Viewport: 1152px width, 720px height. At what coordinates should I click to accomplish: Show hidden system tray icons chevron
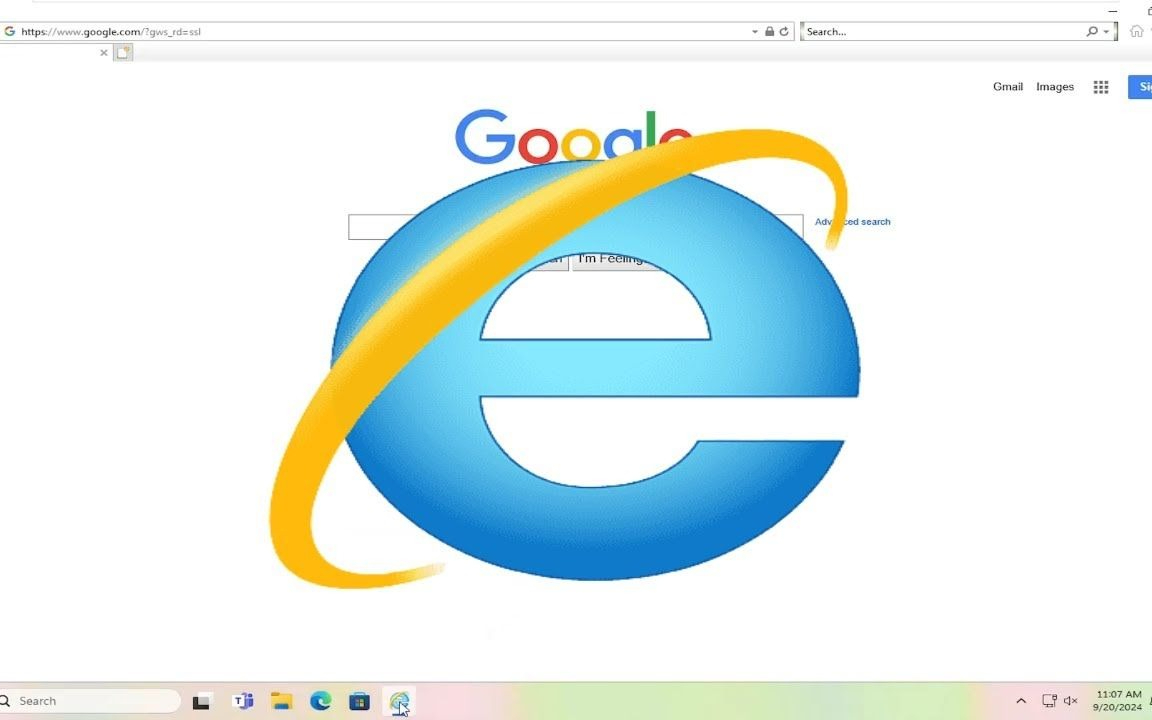click(1021, 701)
